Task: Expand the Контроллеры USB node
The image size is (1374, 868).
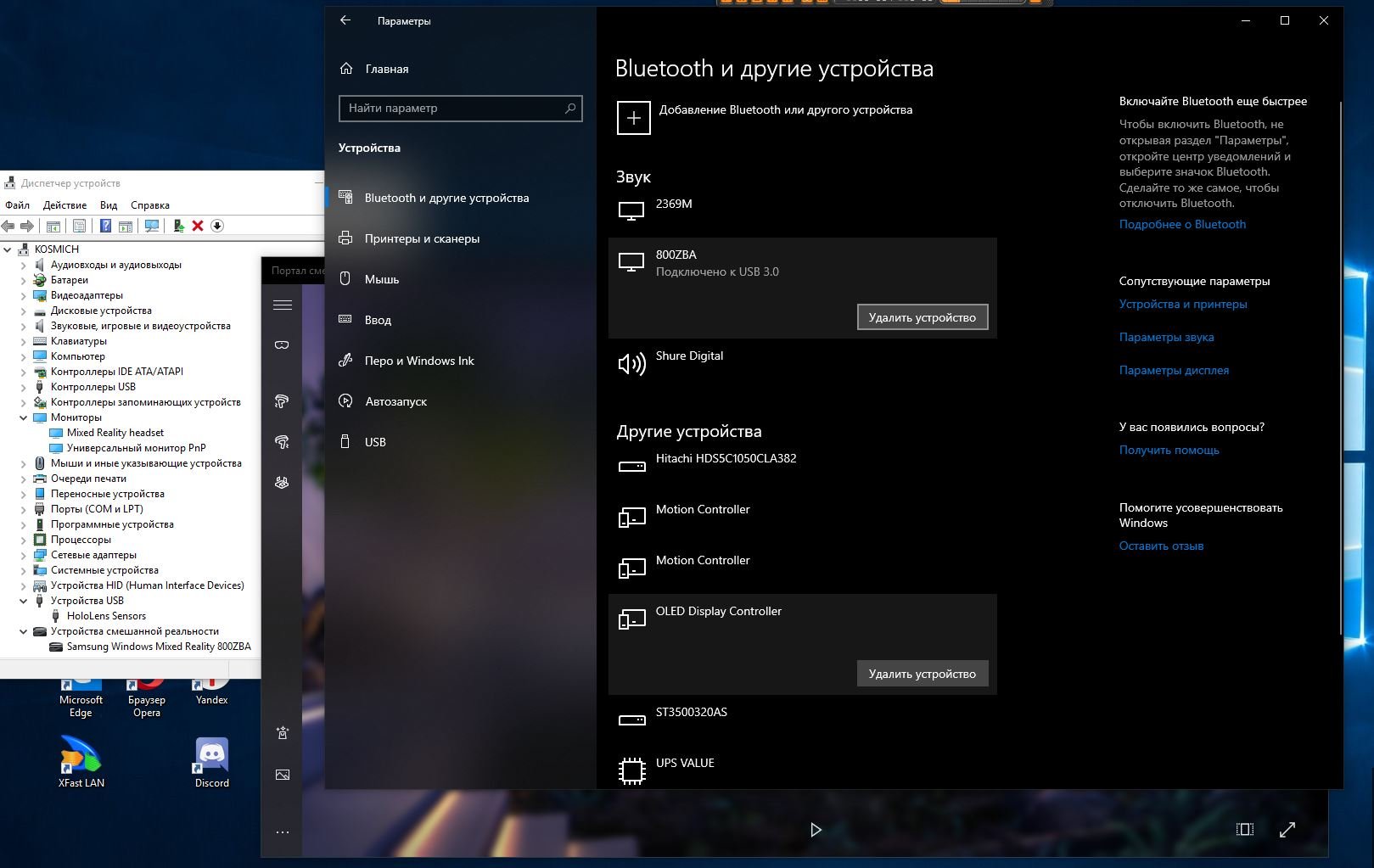Action: pos(24,387)
